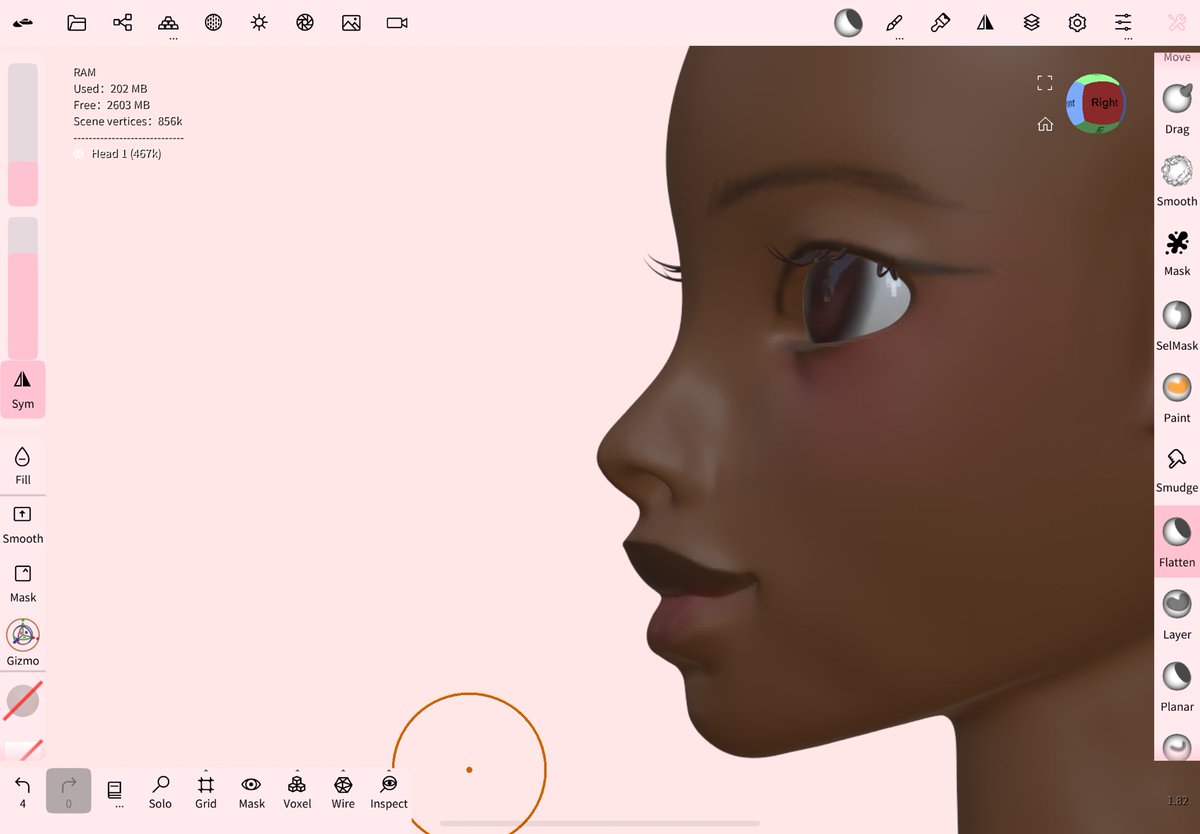Open the Topology menu with stacked blocks
The image size is (1200, 834).
pos(169,22)
